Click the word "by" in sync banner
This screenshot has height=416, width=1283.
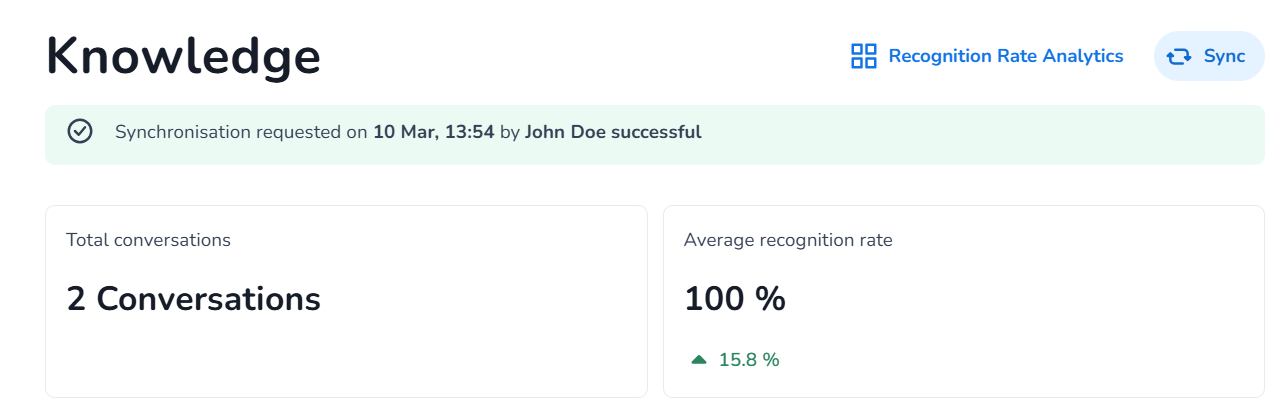point(509,132)
